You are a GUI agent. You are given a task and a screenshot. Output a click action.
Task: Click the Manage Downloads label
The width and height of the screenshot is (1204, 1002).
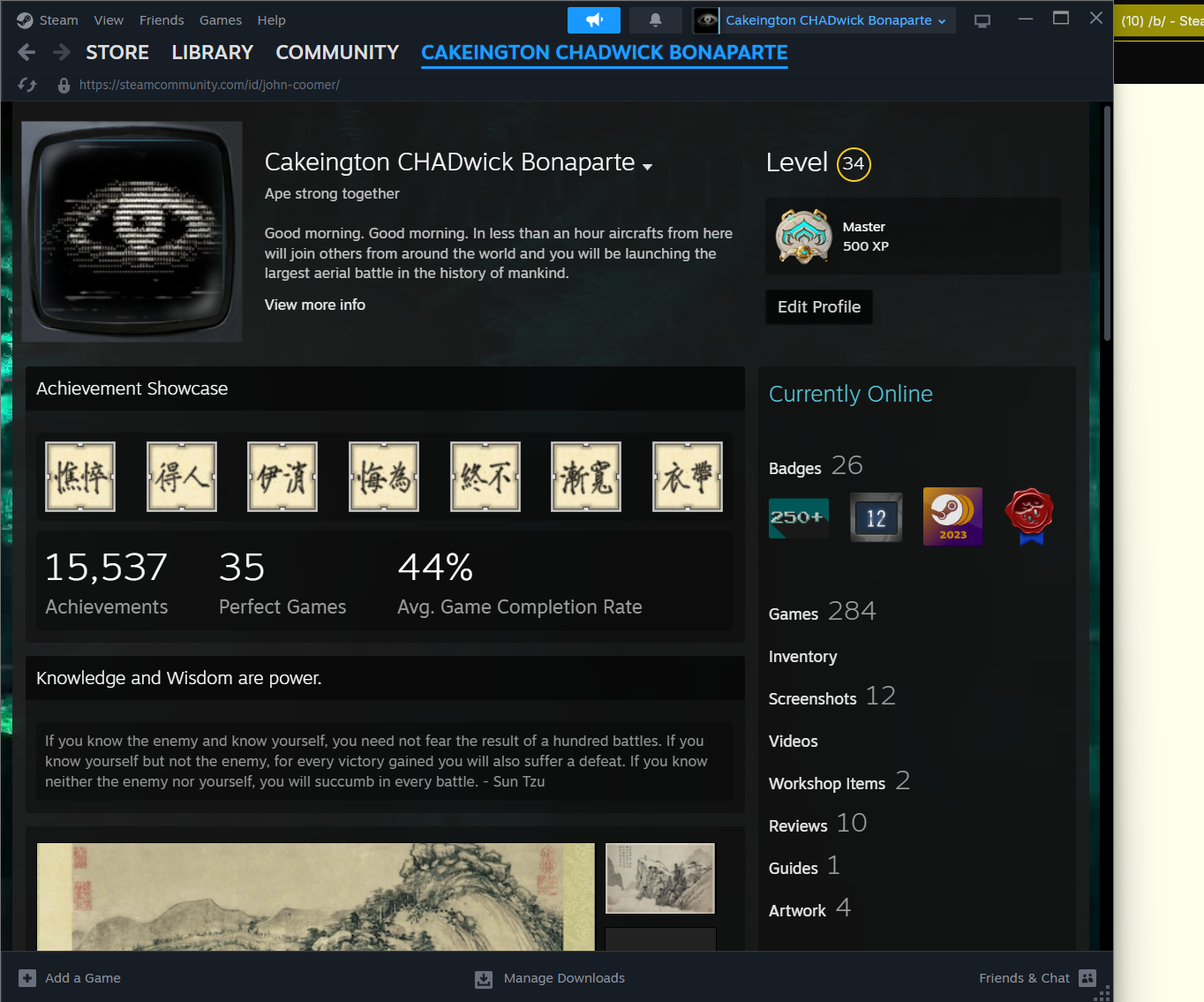tap(564, 978)
